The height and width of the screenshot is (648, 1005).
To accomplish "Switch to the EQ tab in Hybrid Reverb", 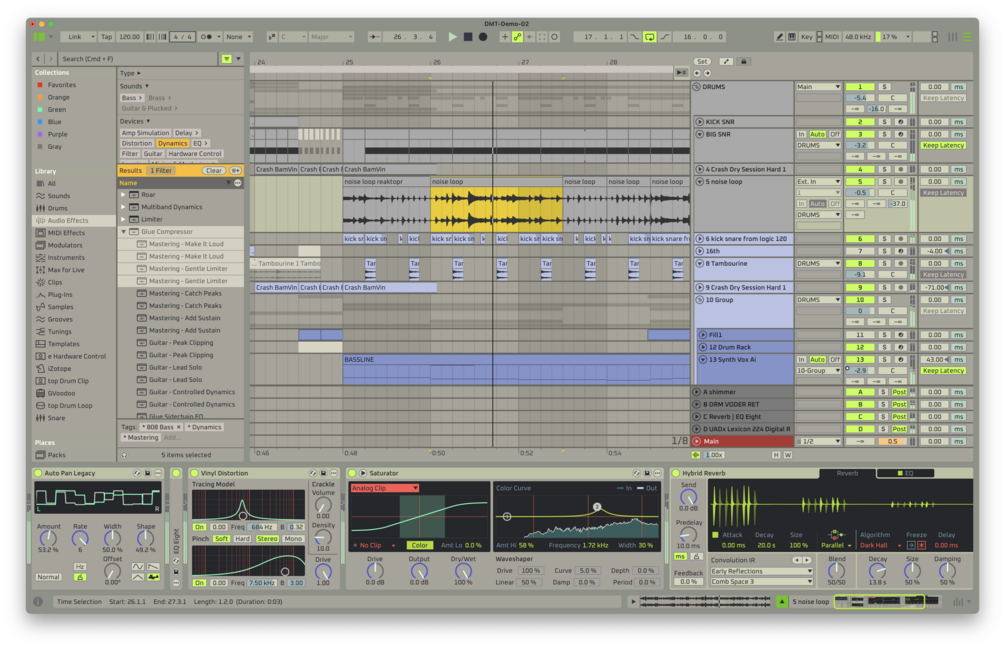I will 905,474.
